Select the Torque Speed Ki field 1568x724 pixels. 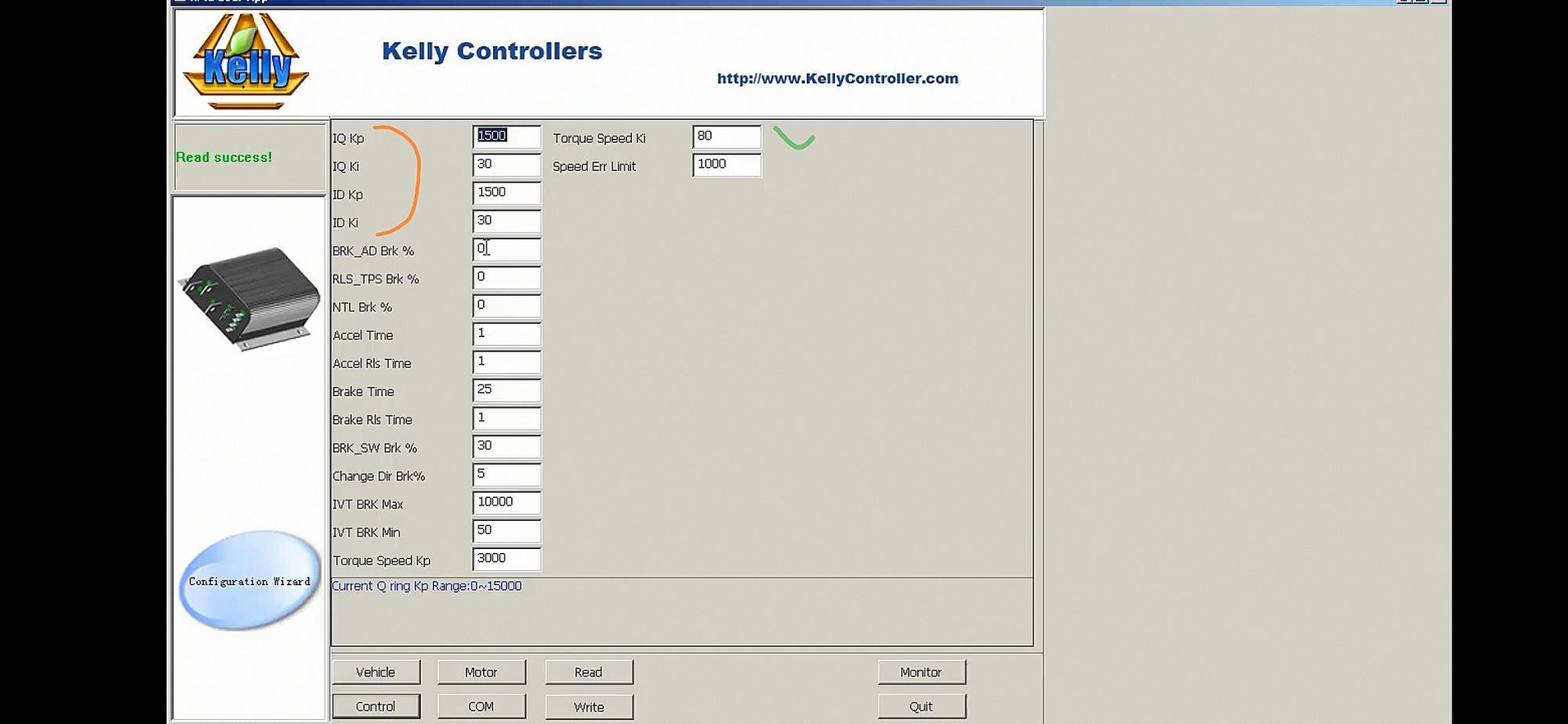727,136
